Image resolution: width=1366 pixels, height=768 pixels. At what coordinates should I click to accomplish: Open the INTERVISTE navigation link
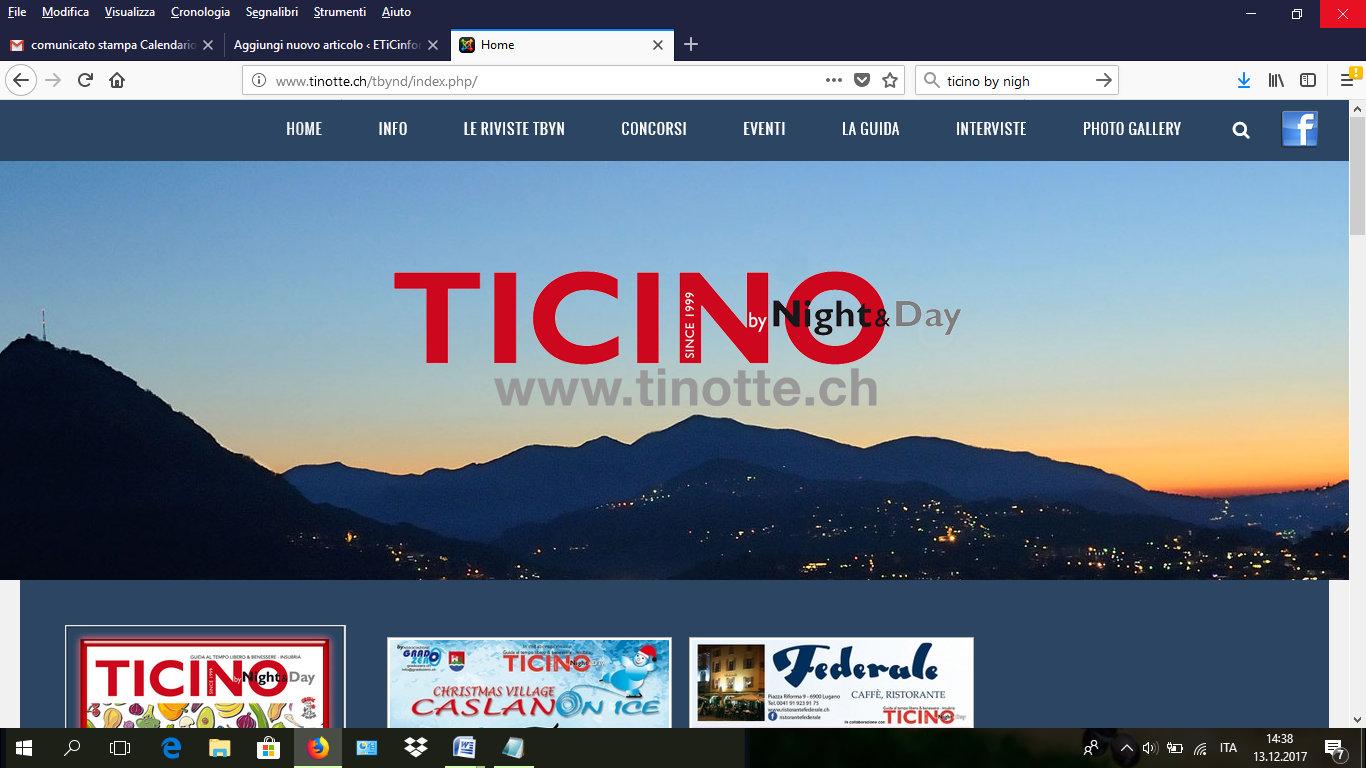click(991, 129)
